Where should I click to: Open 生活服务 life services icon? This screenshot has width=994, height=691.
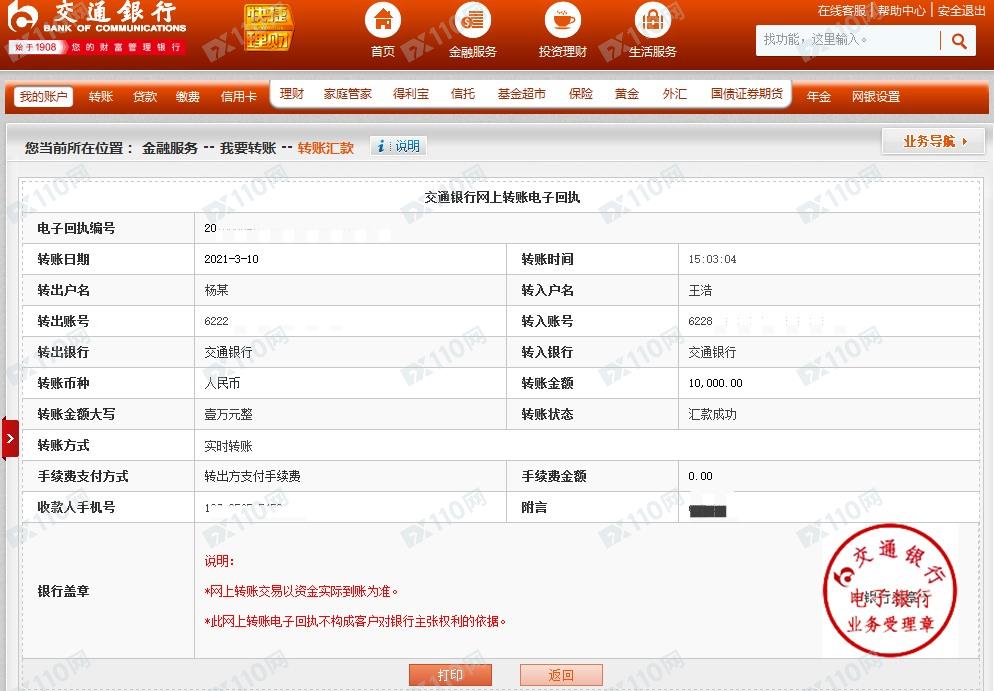click(x=653, y=20)
